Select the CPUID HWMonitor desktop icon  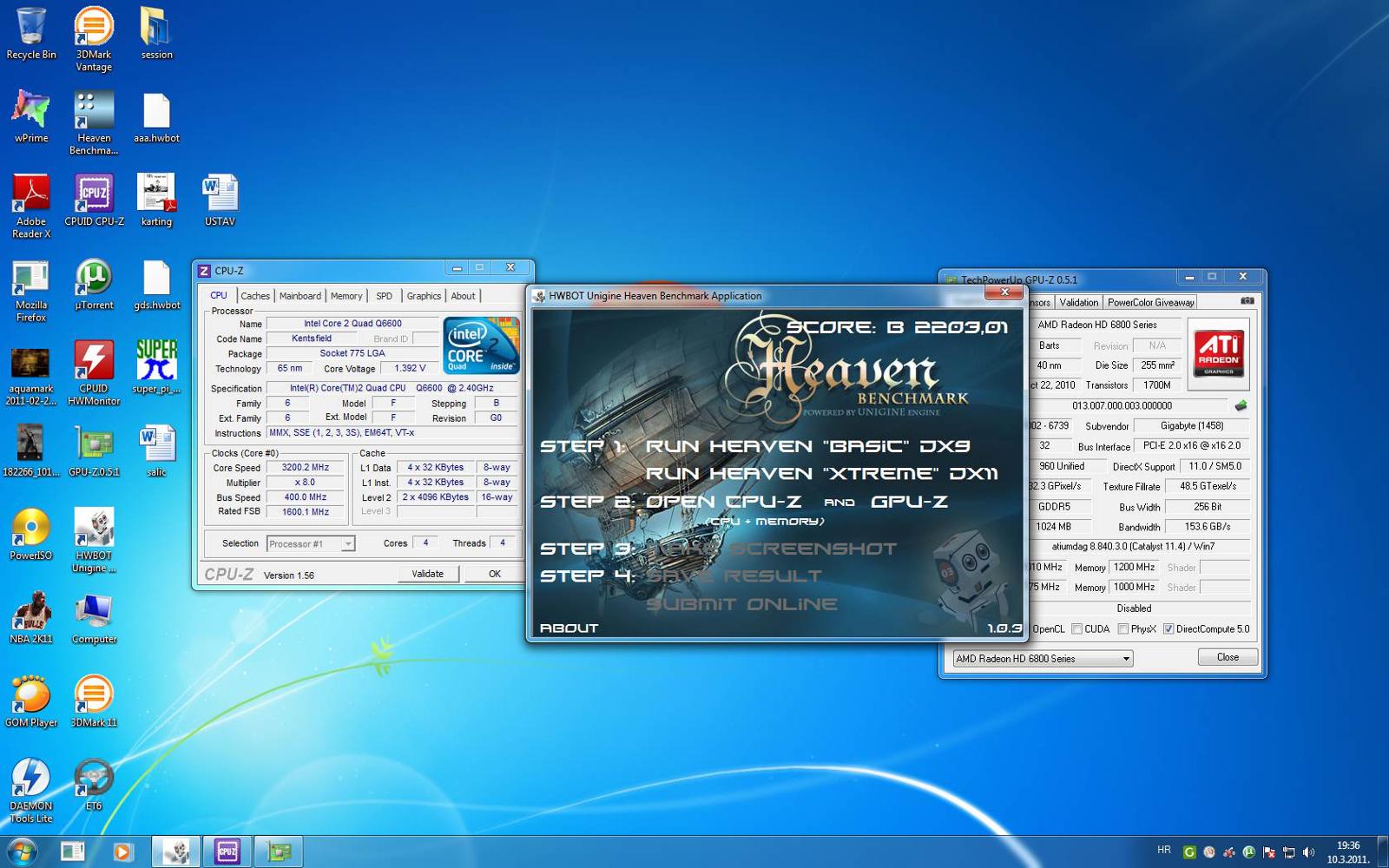(94, 373)
